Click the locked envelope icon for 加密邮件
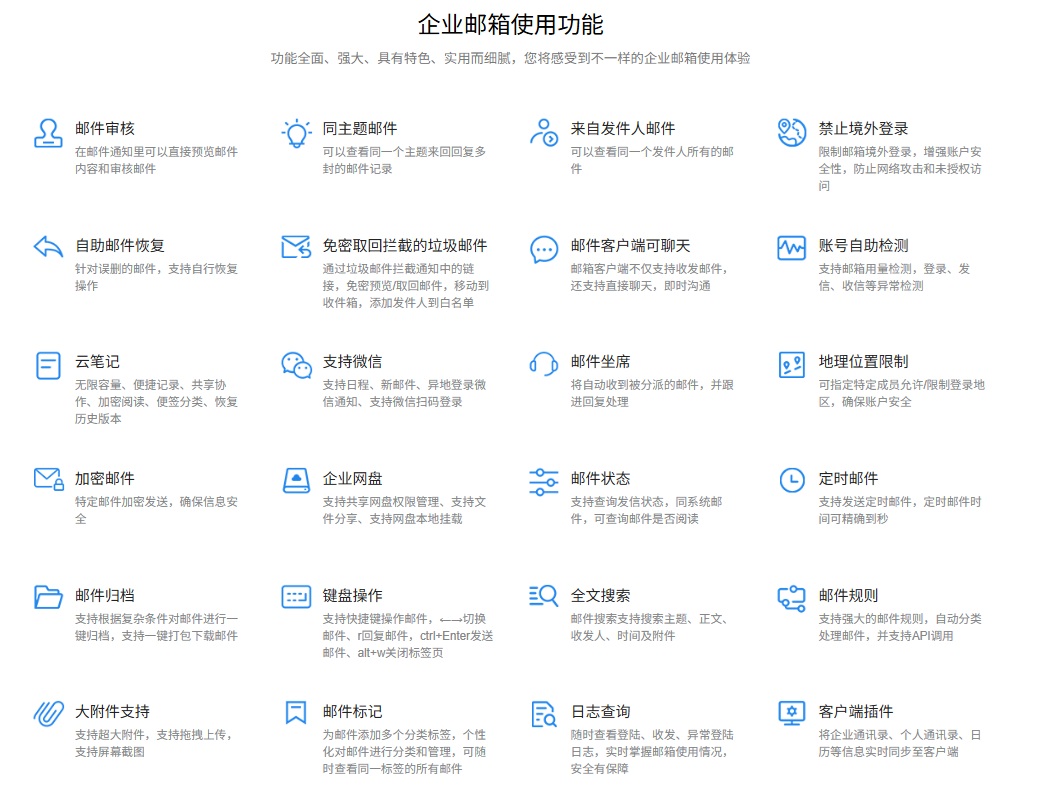The width and height of the screenshot is (1049, 792). [48, 480]
